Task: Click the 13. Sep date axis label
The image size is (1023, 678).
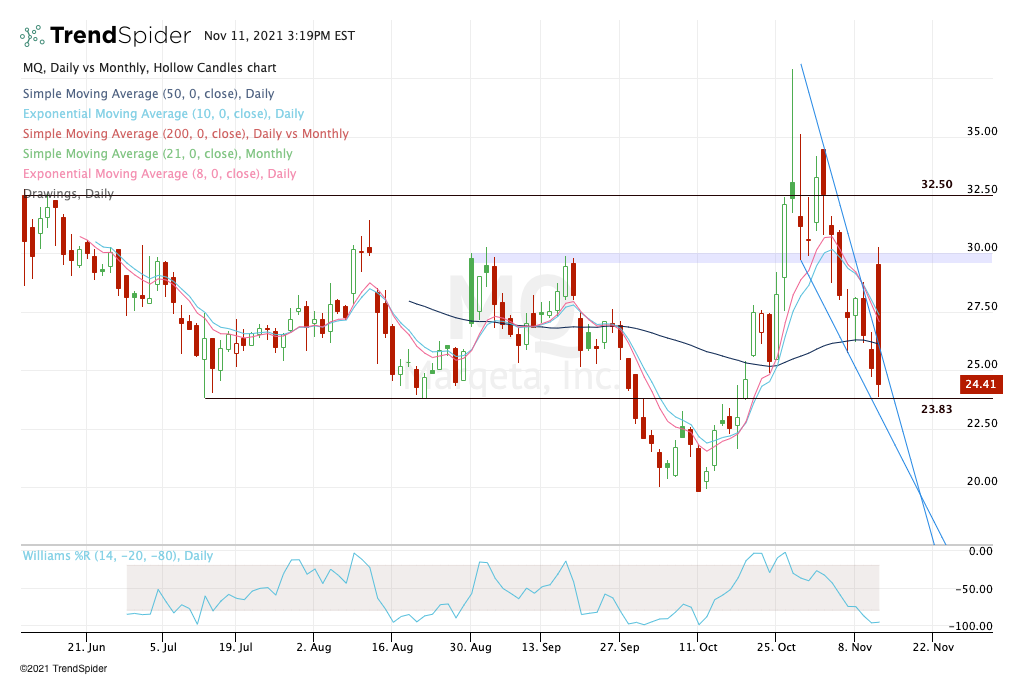Action: click(540, 648)
